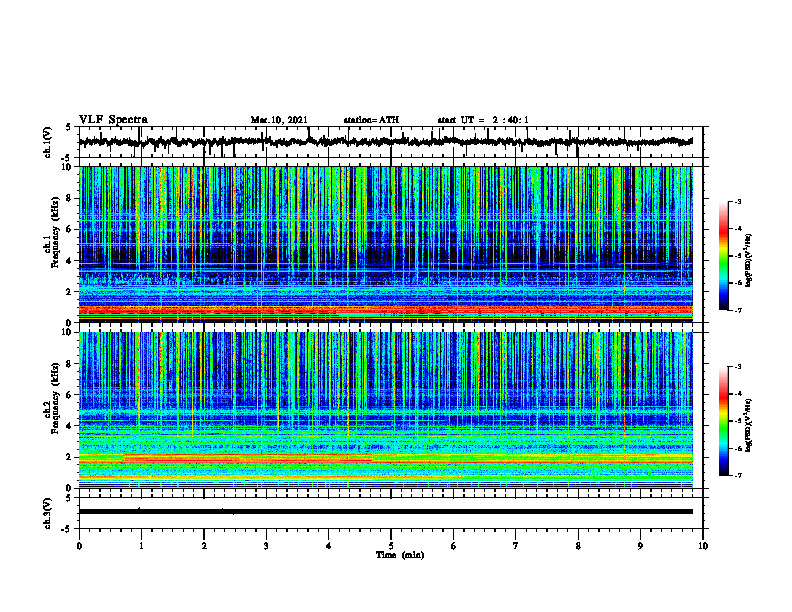792x612 pixels.
Task: Click the 'ch.1(V)' waveform axis label
Action: point(48,142)
